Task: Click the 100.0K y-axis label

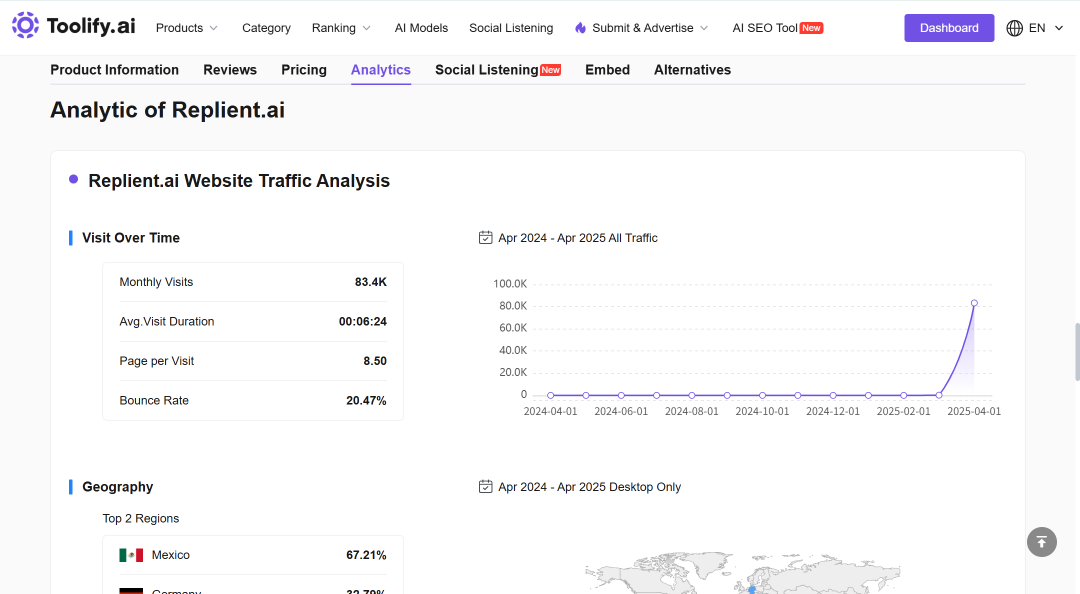Action: click(510, 284)
